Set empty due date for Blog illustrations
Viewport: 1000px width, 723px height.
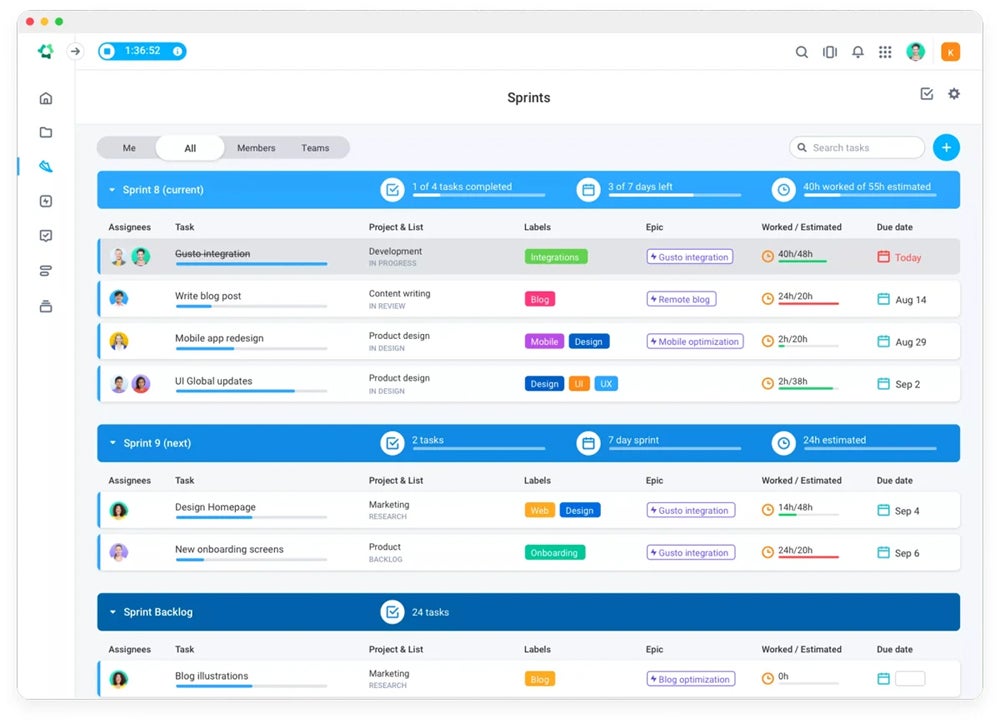pos(910,679)
